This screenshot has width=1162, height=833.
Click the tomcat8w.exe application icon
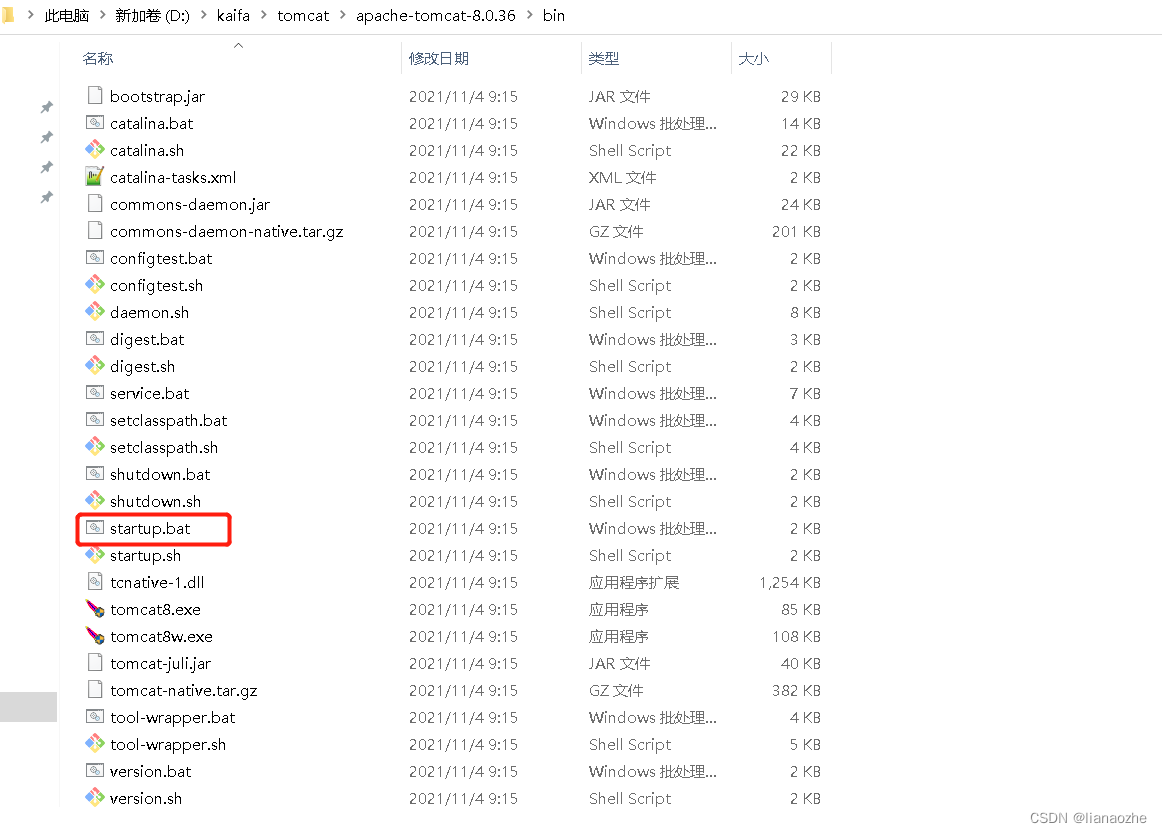95,635
